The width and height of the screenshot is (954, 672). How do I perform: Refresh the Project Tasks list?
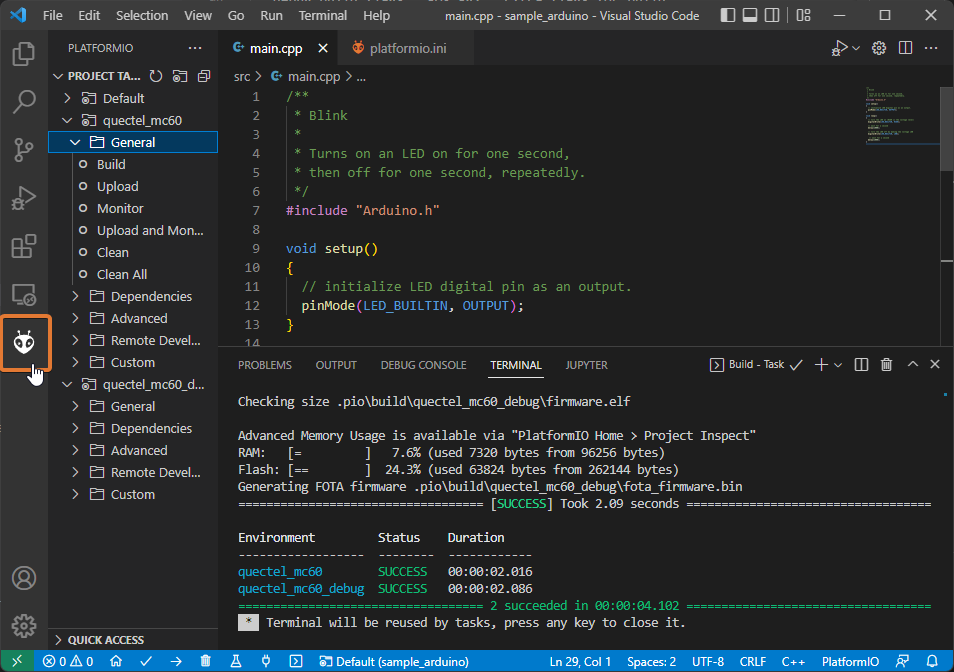156,76
